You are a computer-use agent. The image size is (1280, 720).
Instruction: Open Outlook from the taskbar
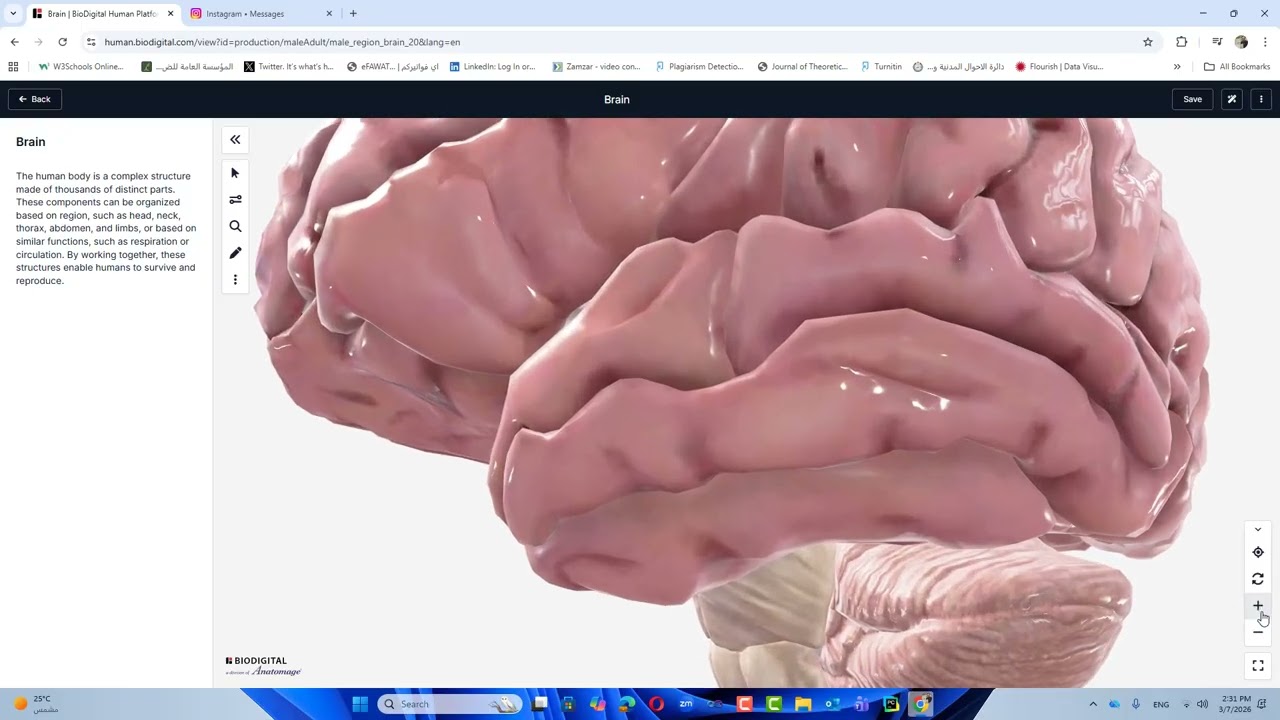click(832, 704)
